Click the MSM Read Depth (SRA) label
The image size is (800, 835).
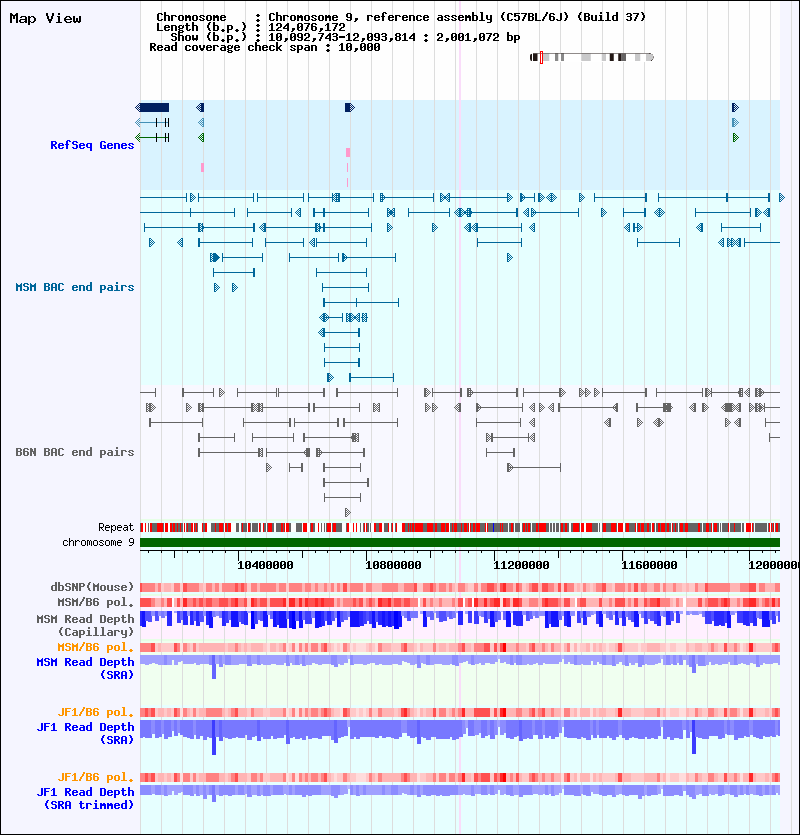(x=85, y=668)
